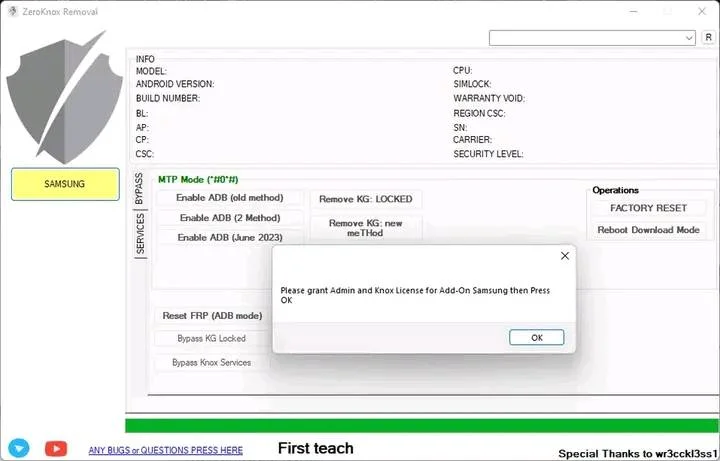Screen dimensions: 720x461
Task: Select the SAMSUNG brand button
Action: click(65, 184)
